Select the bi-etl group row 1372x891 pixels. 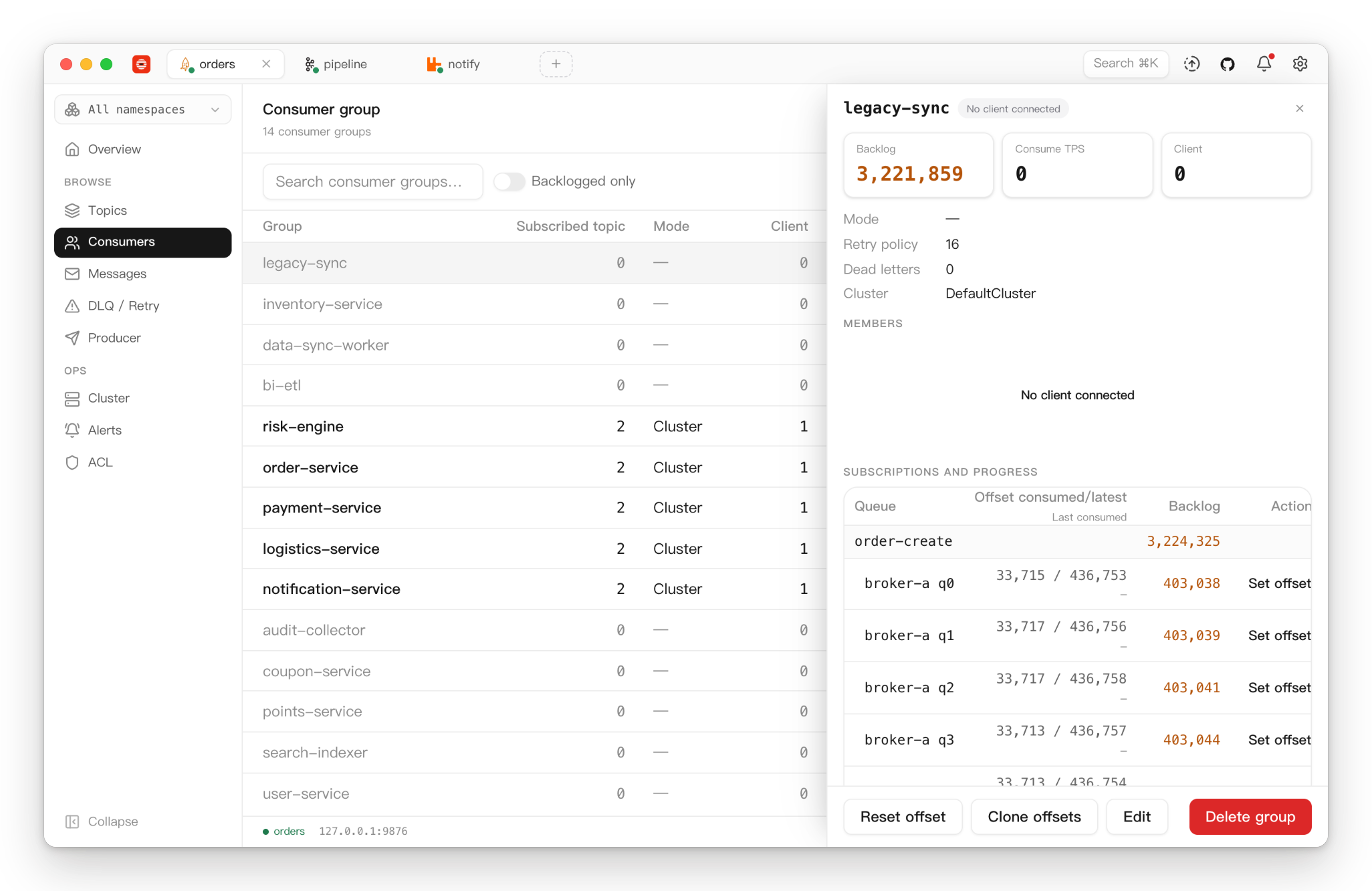click(x=534, y=386)
